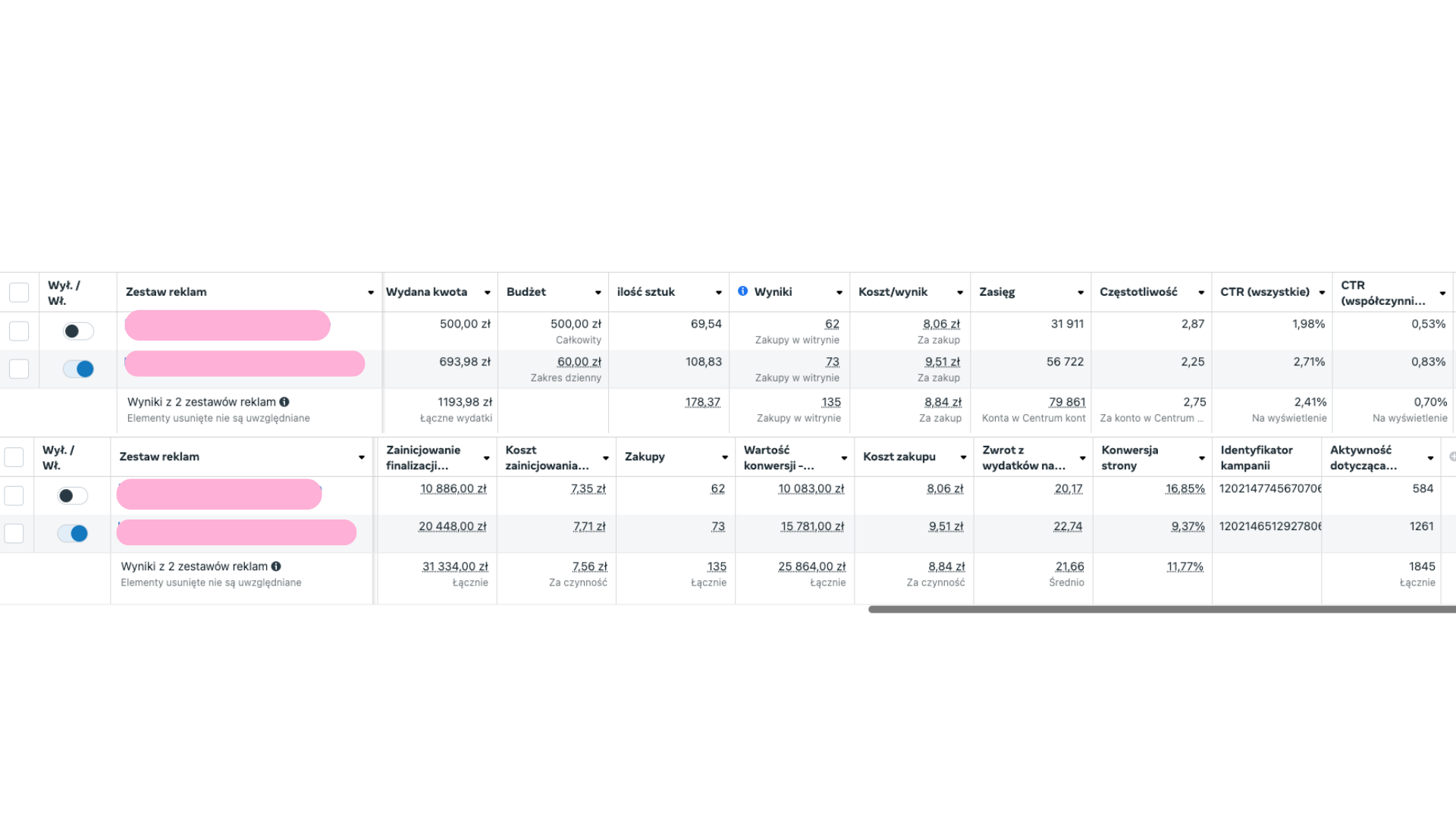Click info icon next to lower 'Wyniki z 2 zestawów reklam'
Screen dimensions: 1456x819
[276, 566]
